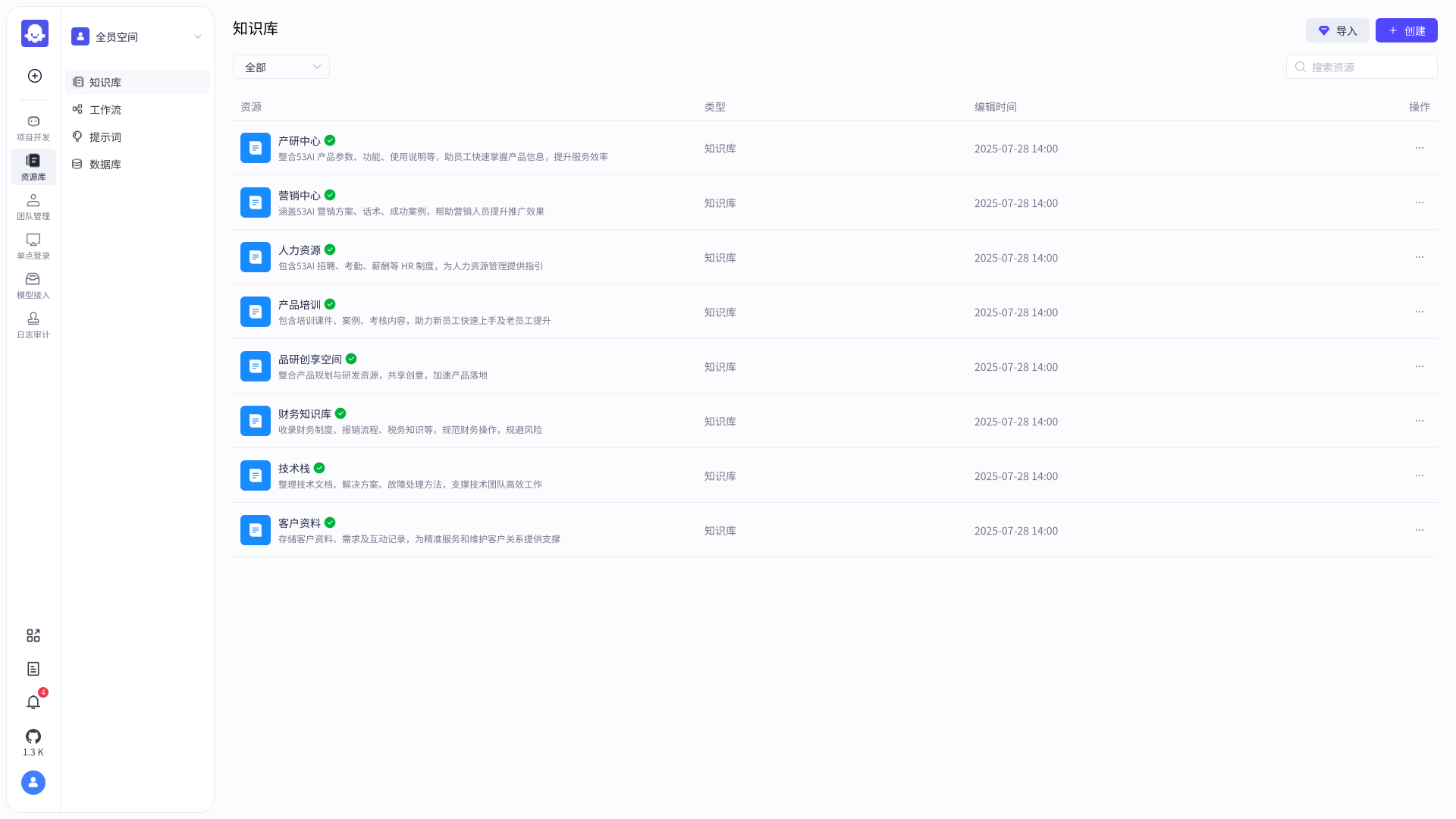Open the 单点登录 panel
1456x819 pixels.
coord(33,246)
